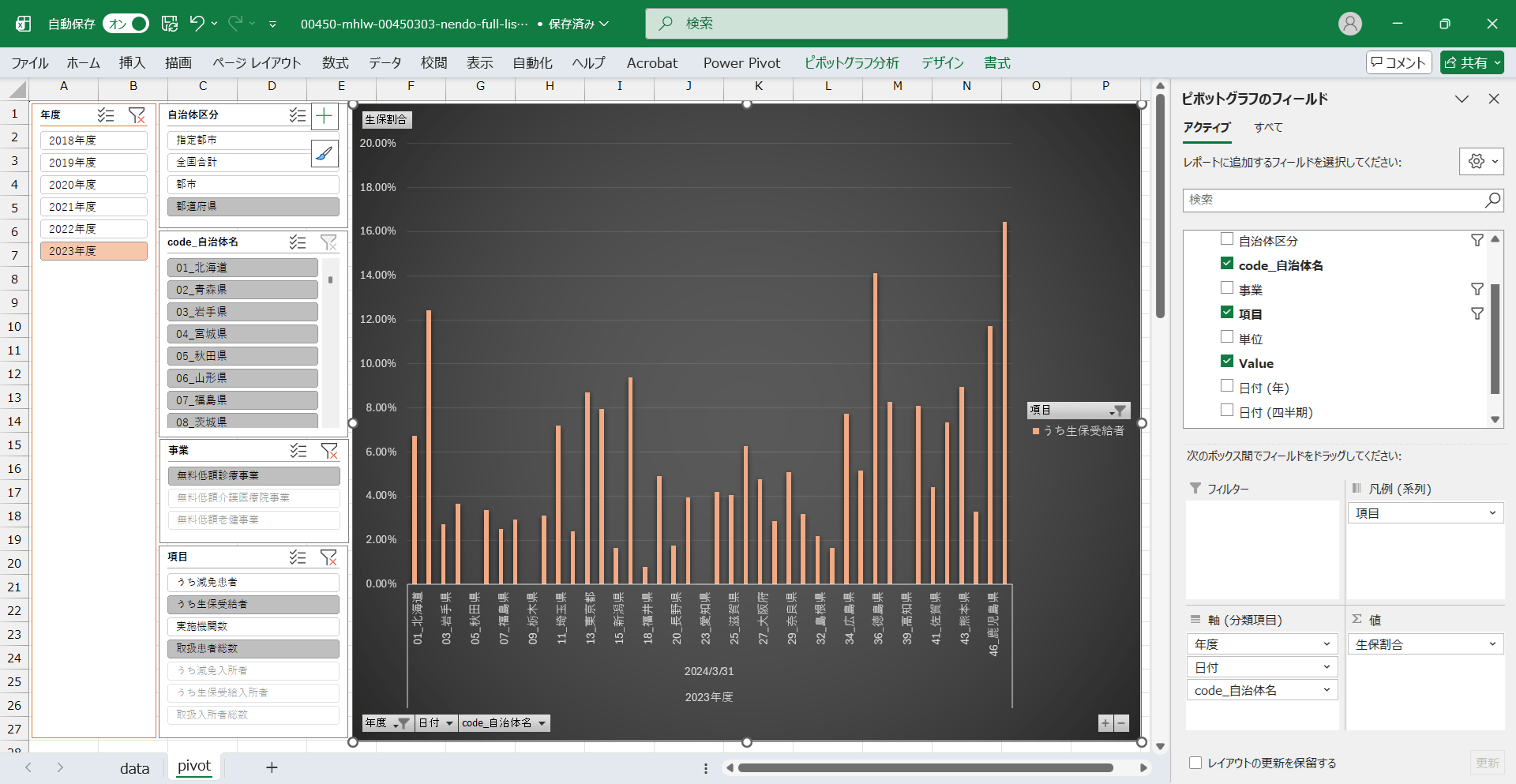Expand the chart field level plus button

coord(1105,723)
